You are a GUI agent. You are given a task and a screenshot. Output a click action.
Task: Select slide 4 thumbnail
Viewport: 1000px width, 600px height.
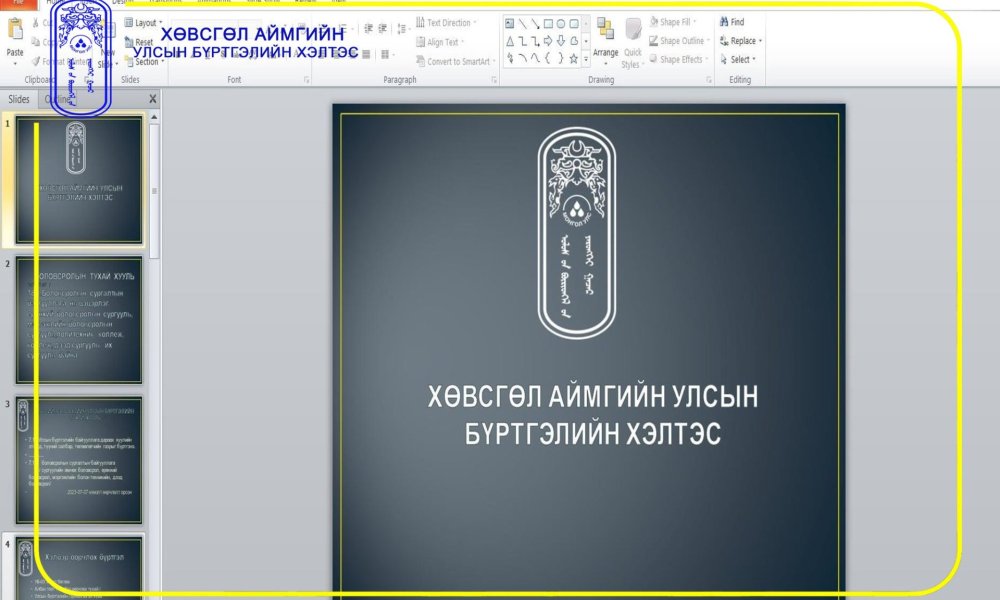pyautogui.click(x=79, y=567)
